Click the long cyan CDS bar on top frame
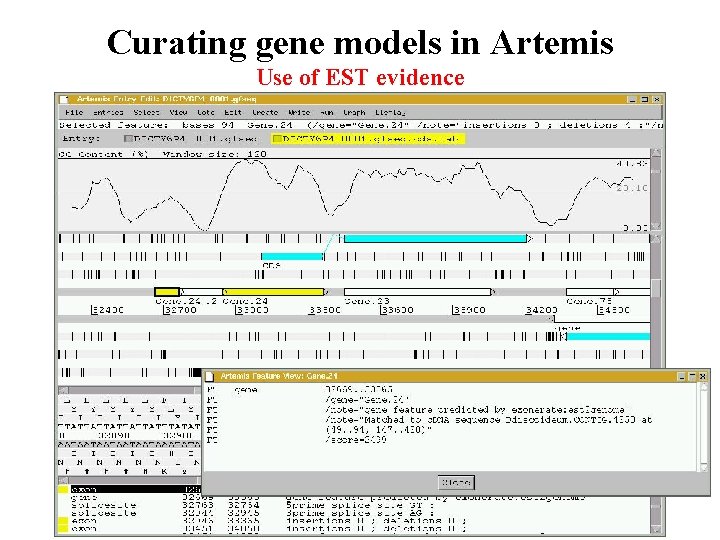 click(435, 238)
